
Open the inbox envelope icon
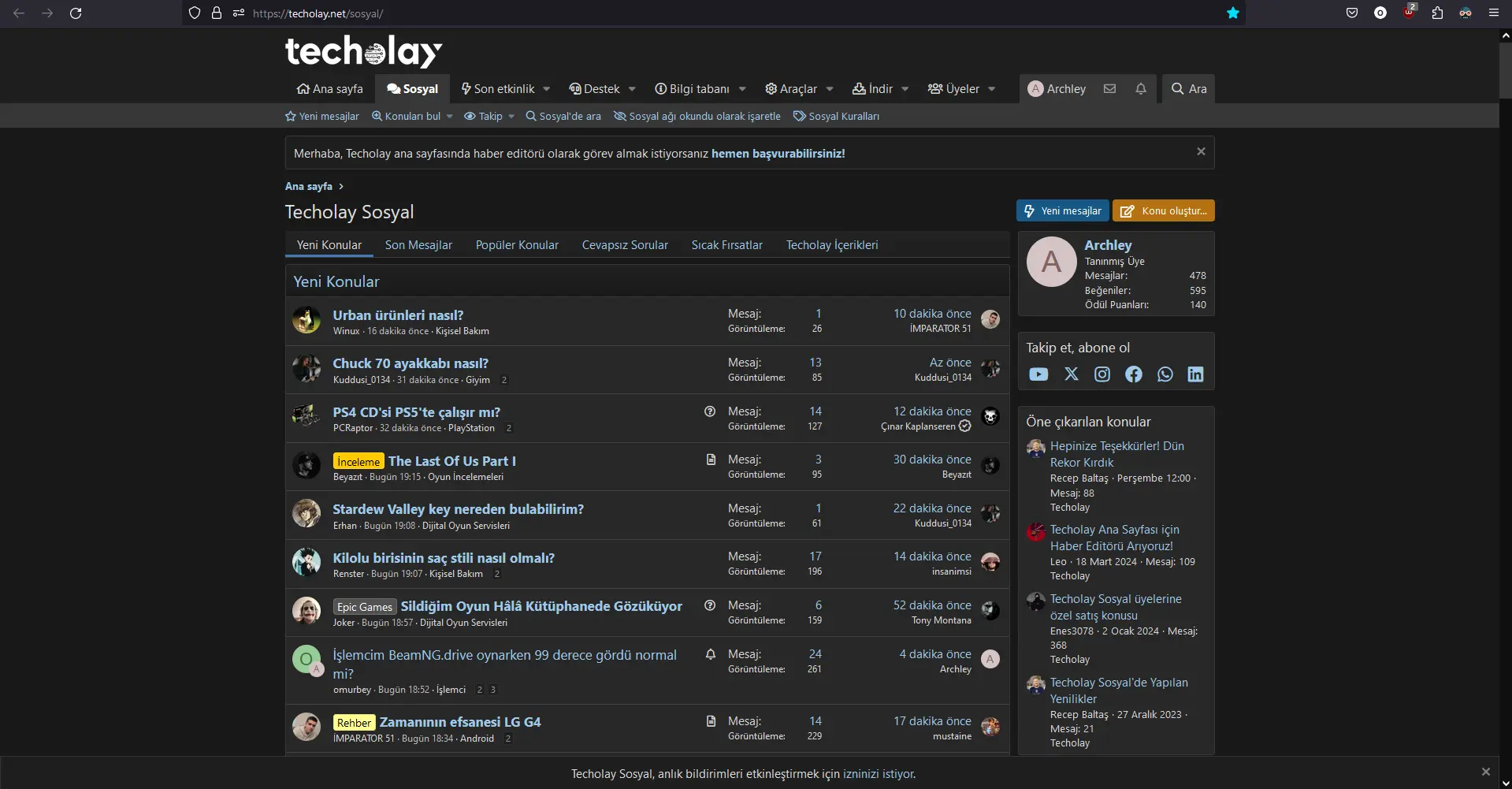click(1109, 88)
